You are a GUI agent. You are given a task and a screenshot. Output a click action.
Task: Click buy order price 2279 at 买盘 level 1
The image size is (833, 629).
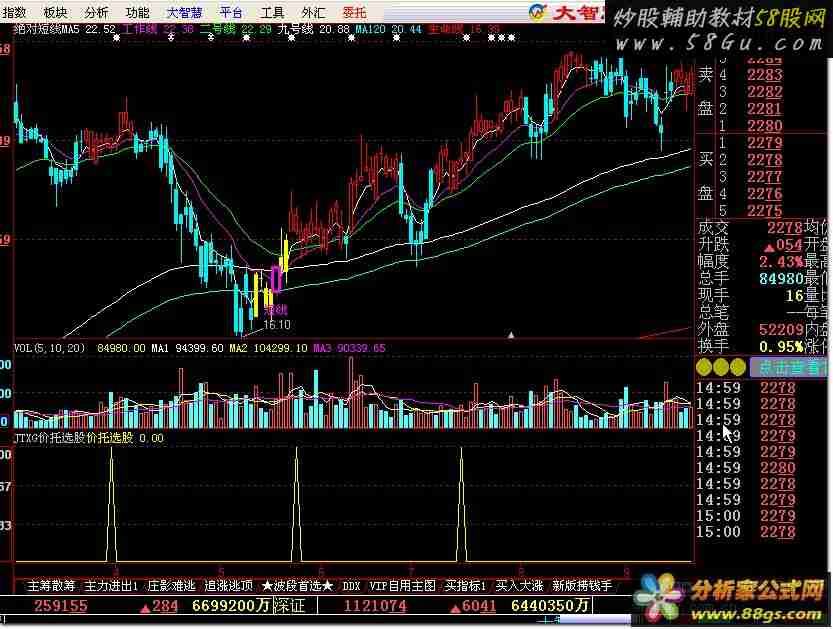point(765,143)
